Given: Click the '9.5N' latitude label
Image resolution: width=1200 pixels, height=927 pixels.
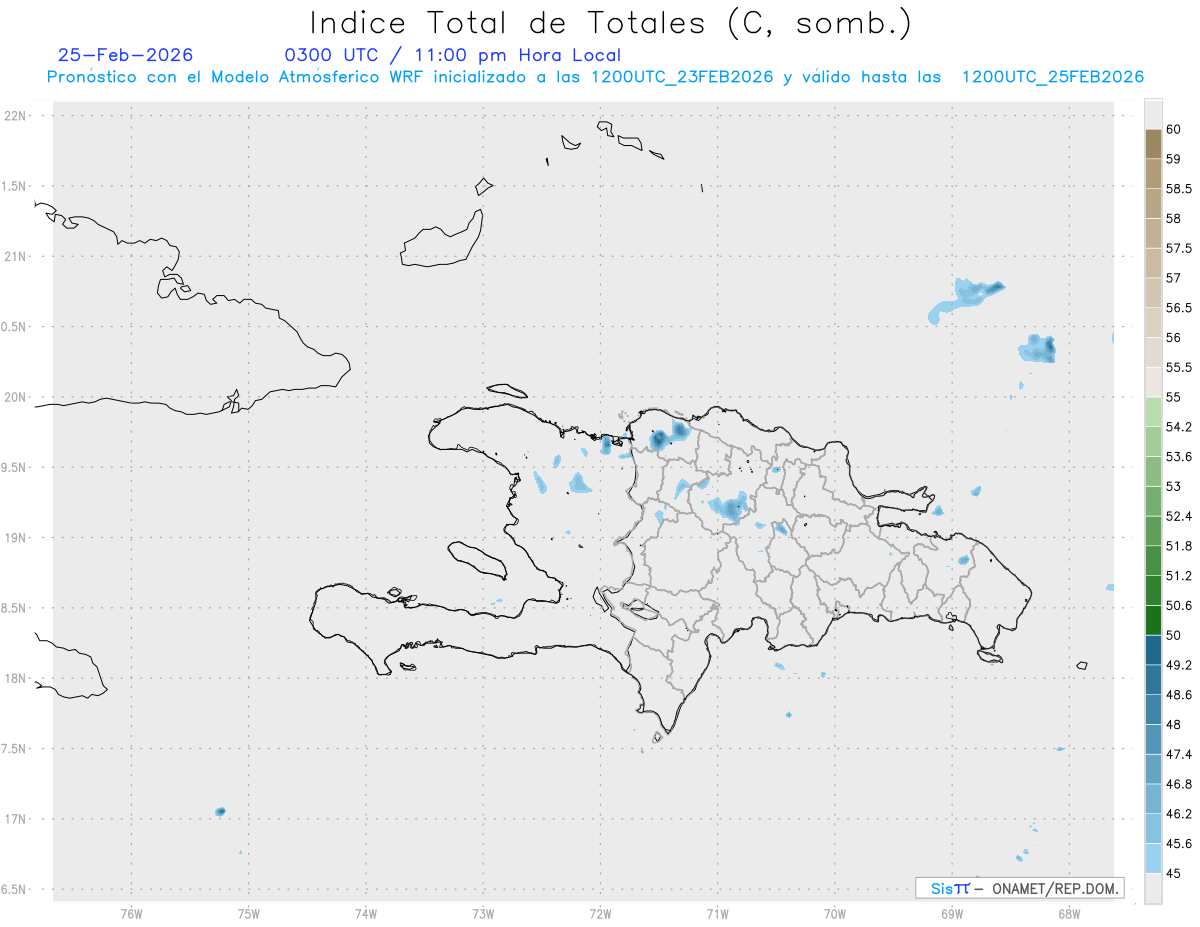Looking at the screenshot, I should pyautogui.click(x=15, y=468).
